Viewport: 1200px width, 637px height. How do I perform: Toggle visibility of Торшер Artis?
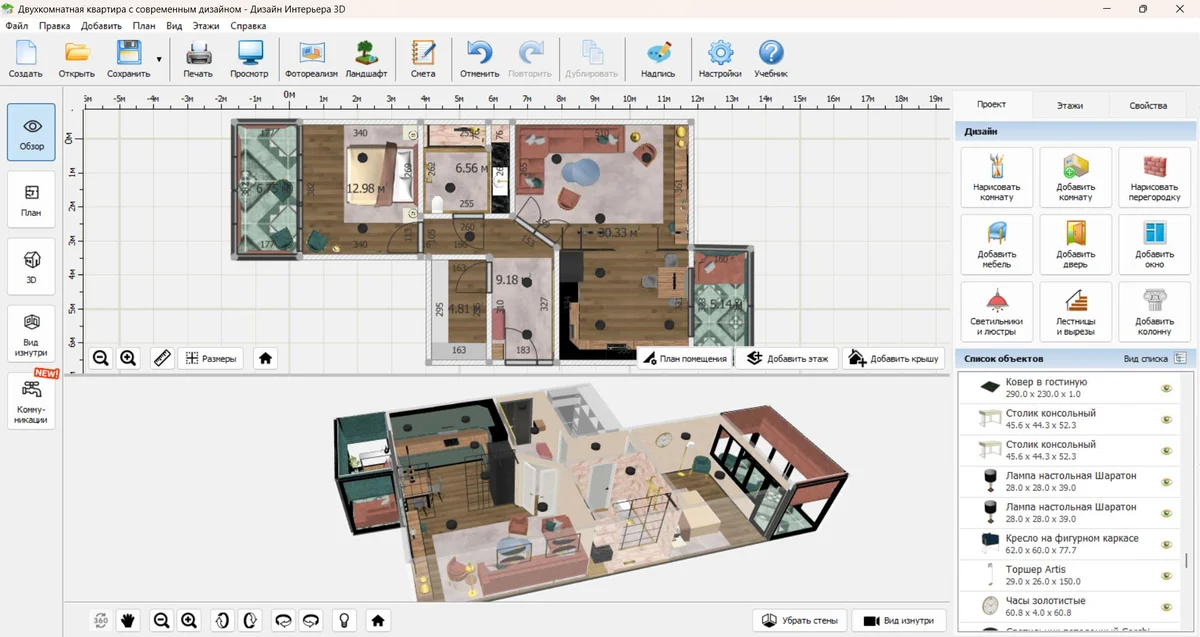1166,575
